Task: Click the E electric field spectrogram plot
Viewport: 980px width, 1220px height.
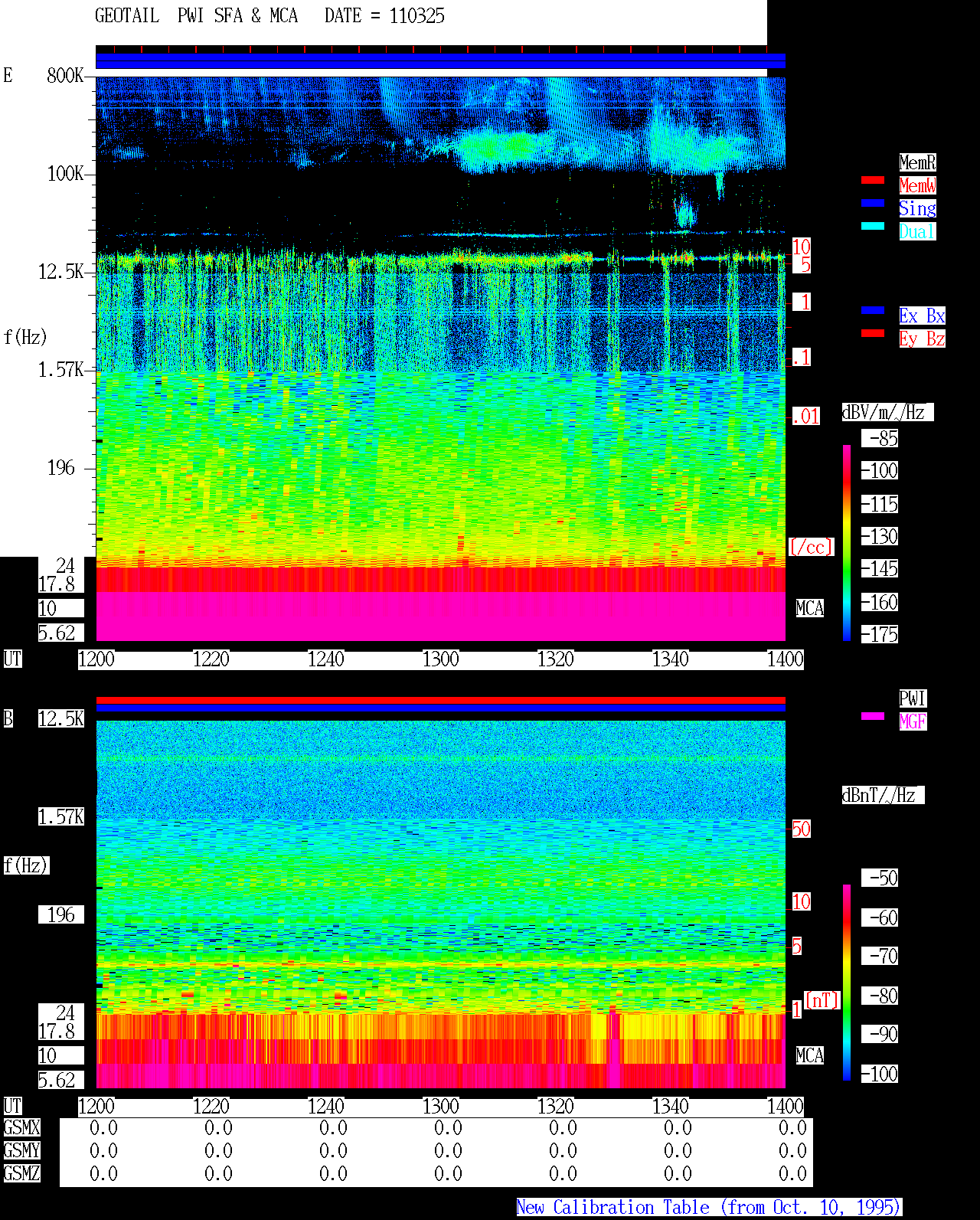Action: point(441,358)
